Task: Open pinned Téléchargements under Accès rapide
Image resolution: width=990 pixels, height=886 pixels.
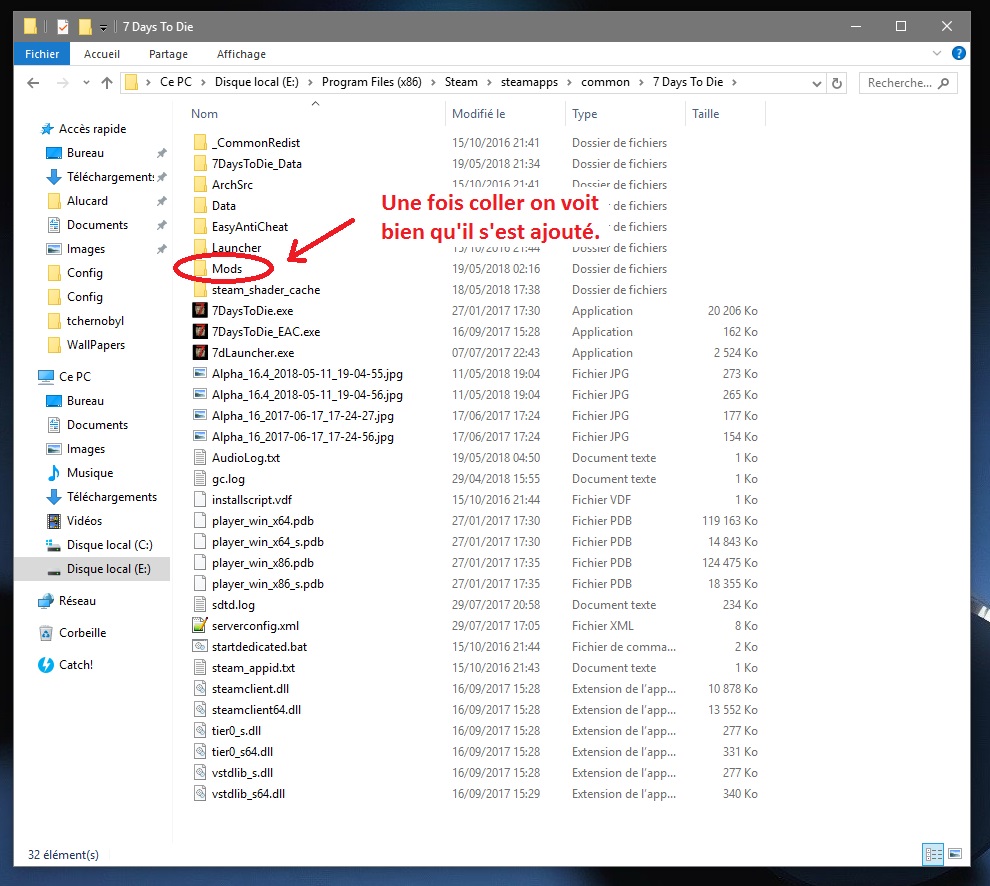Action: point(110,177)
